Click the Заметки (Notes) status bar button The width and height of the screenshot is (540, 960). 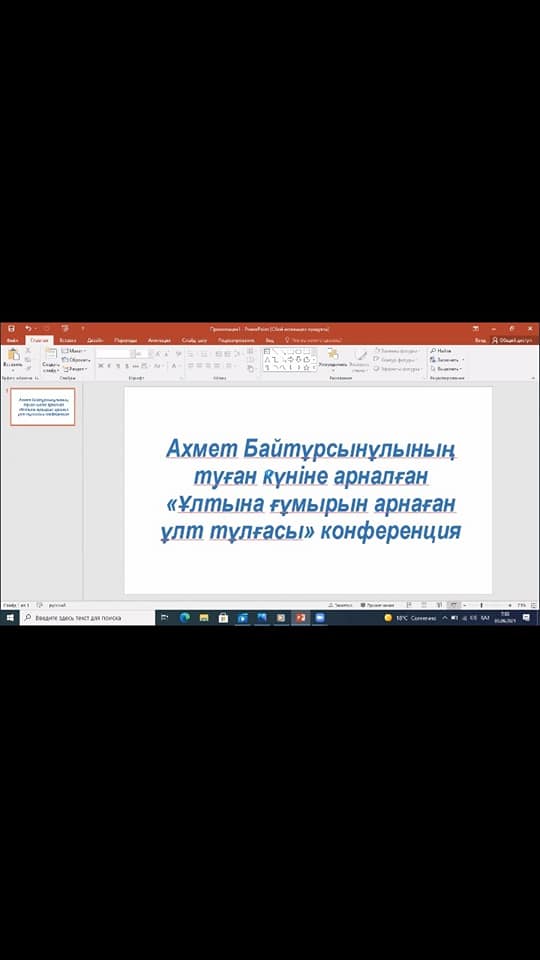[x=340, y=605]
